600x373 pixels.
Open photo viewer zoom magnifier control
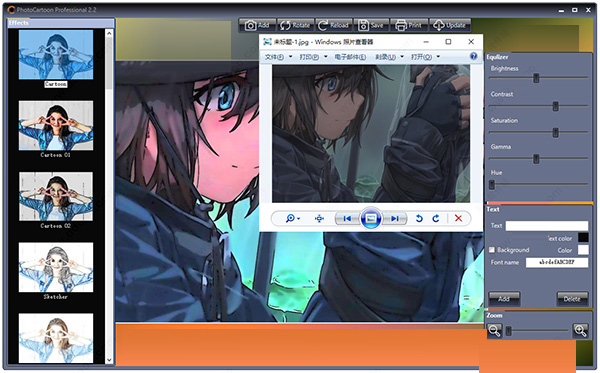[293, 218]
